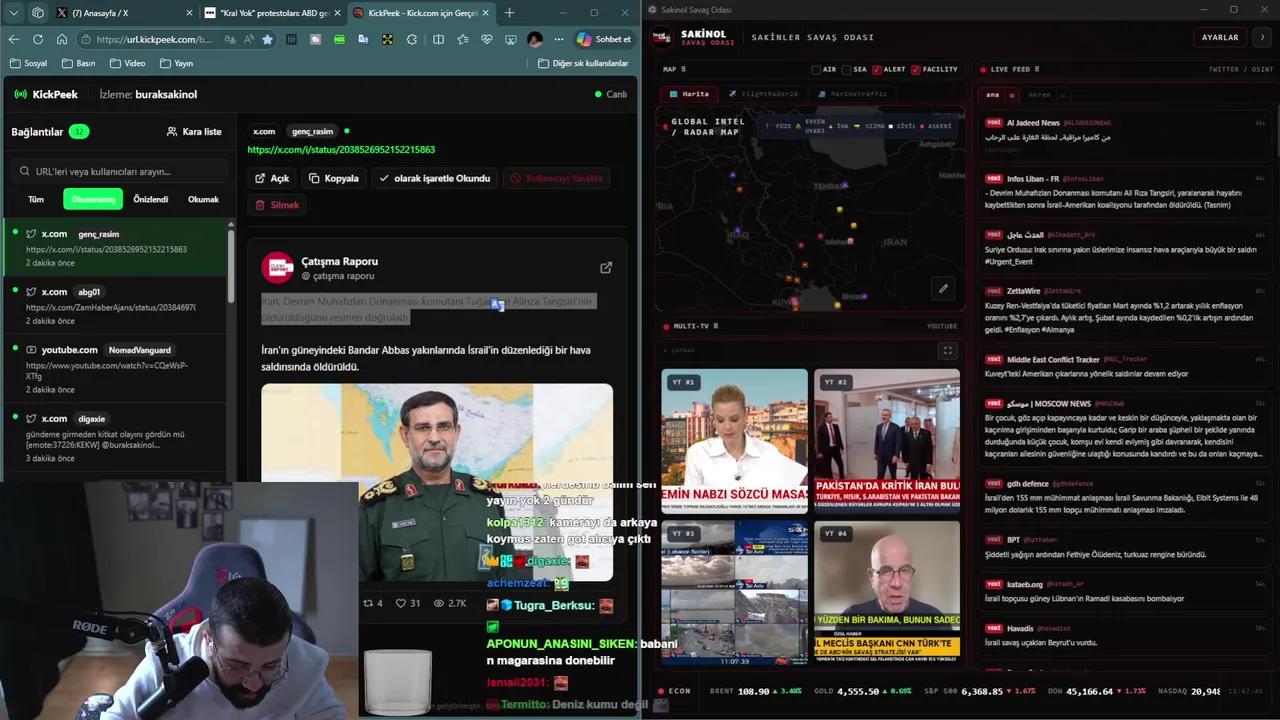Open the YT #4 CNN Türk tile

[887, 592]
